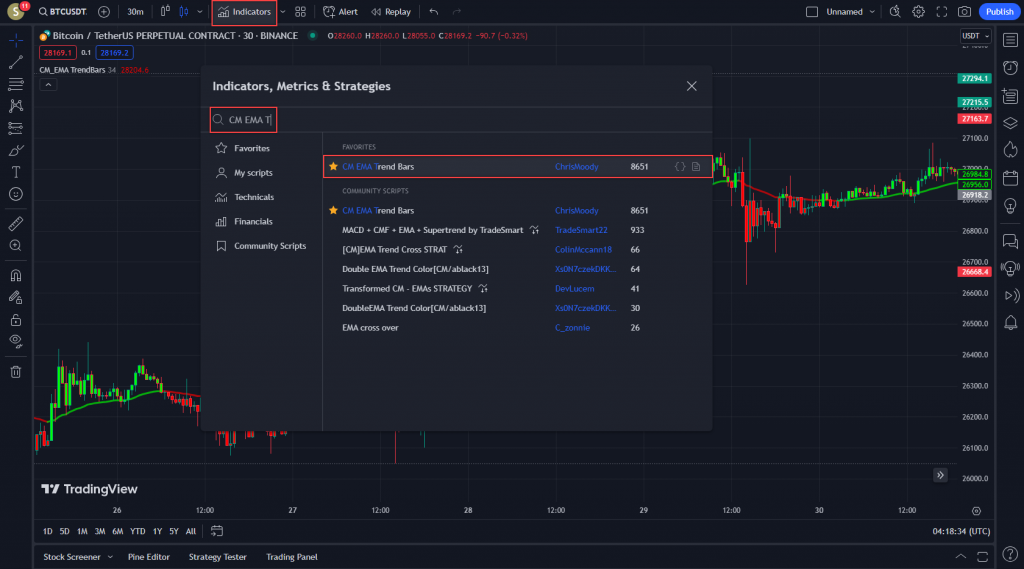
Task: Open chart settings gear icon
Action: [x=918, y=12]
